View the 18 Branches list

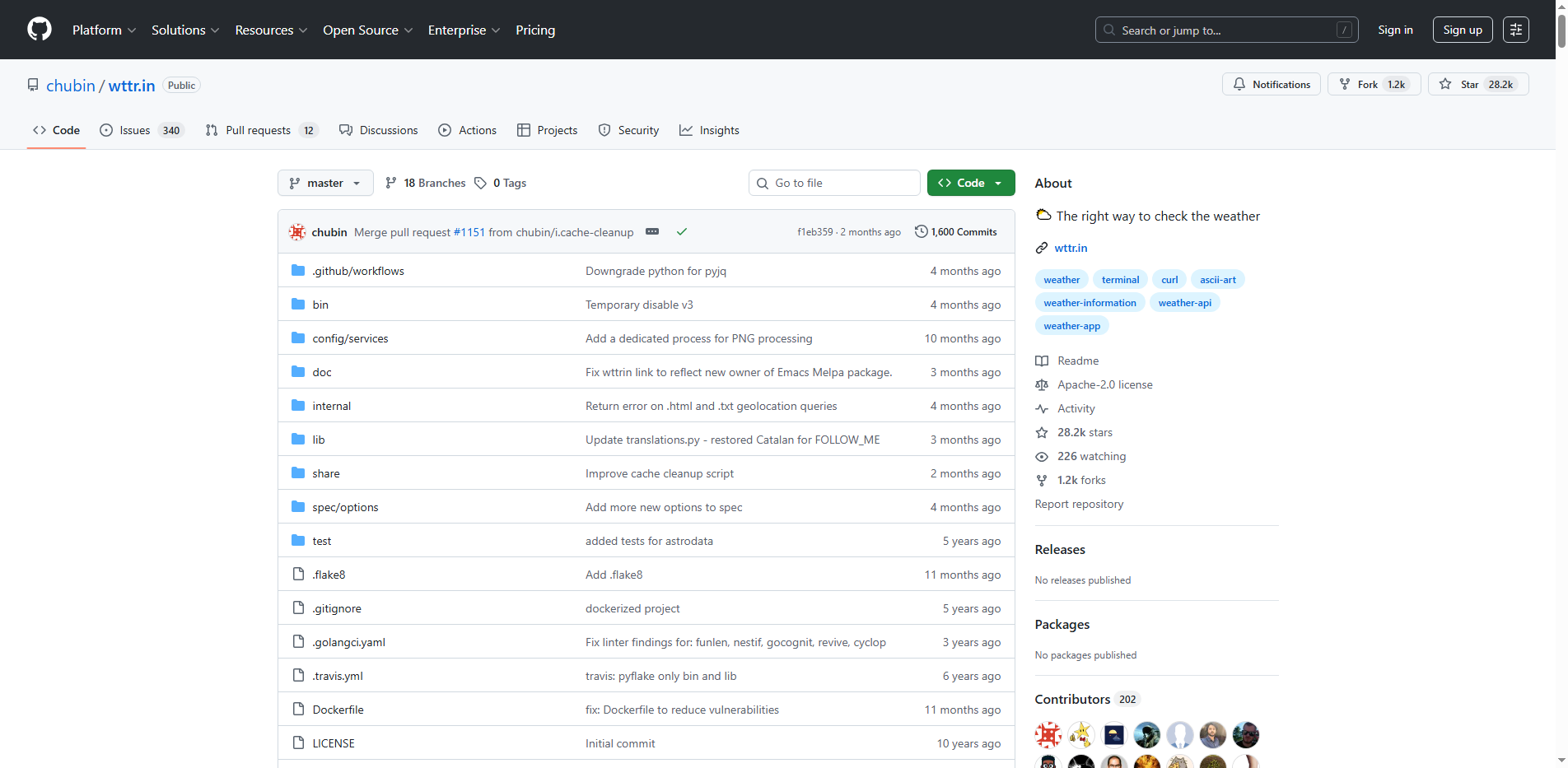425,183
